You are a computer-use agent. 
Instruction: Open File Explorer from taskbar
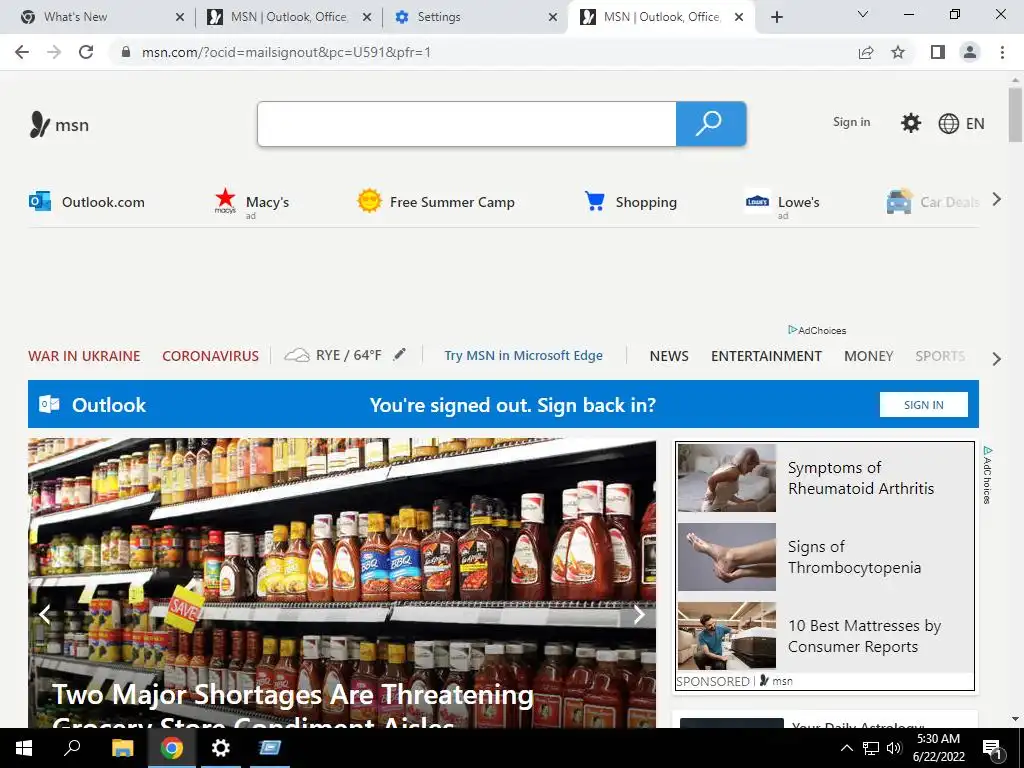(122, 748)
